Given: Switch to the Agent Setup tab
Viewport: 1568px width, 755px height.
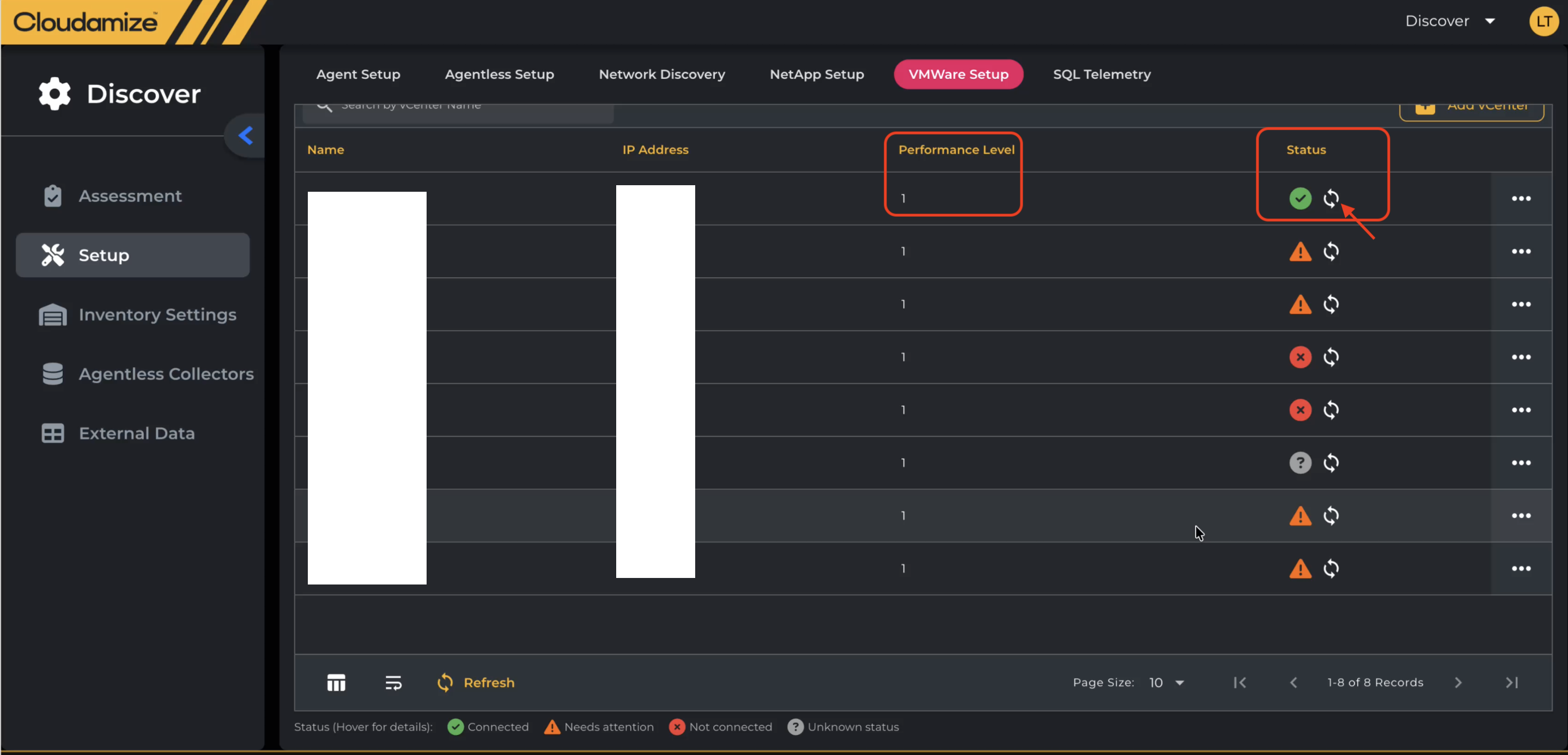Looking at the screenshot, I should (x=358, y=74).
